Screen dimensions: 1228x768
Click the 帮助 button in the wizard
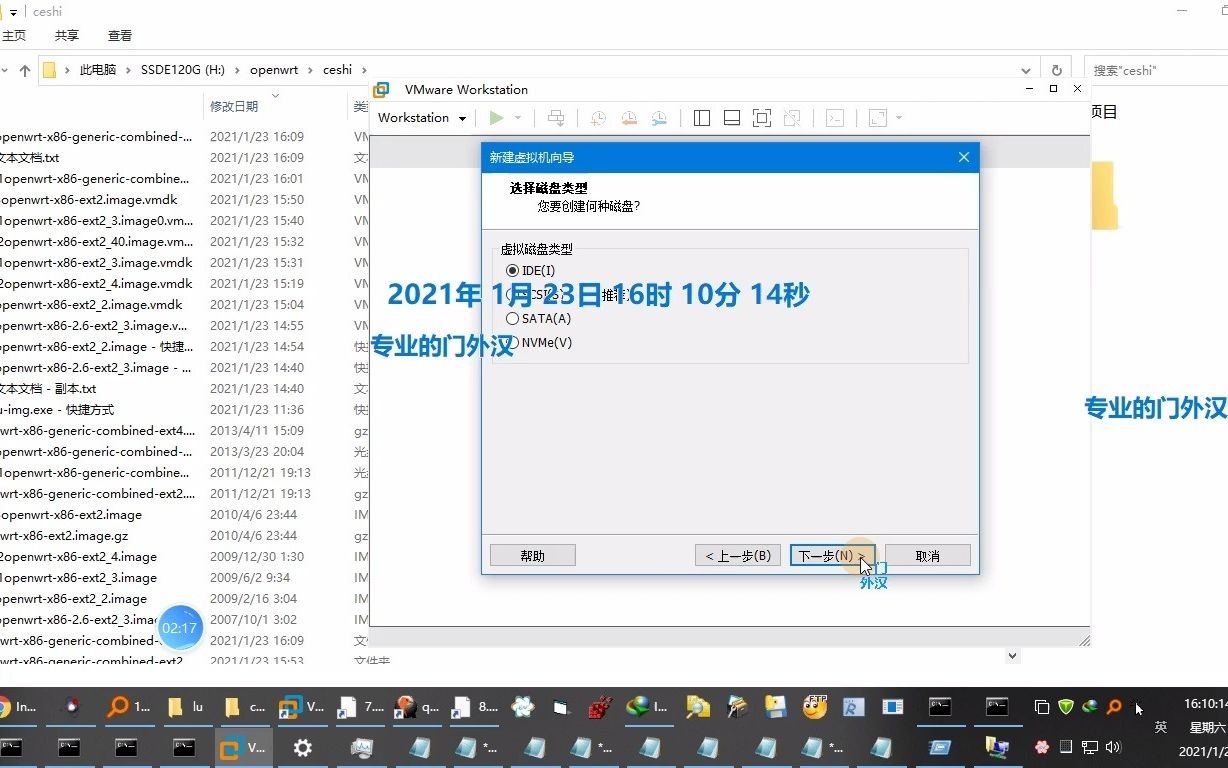[x=533, y=556]
